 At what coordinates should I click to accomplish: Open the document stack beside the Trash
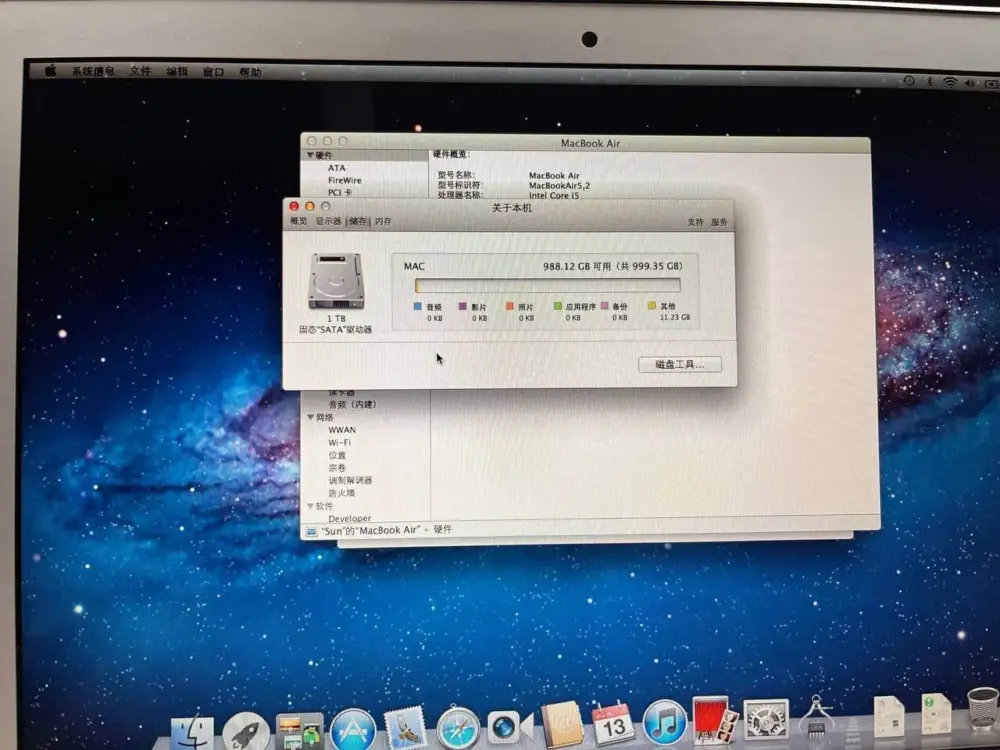tap(936, 713)
